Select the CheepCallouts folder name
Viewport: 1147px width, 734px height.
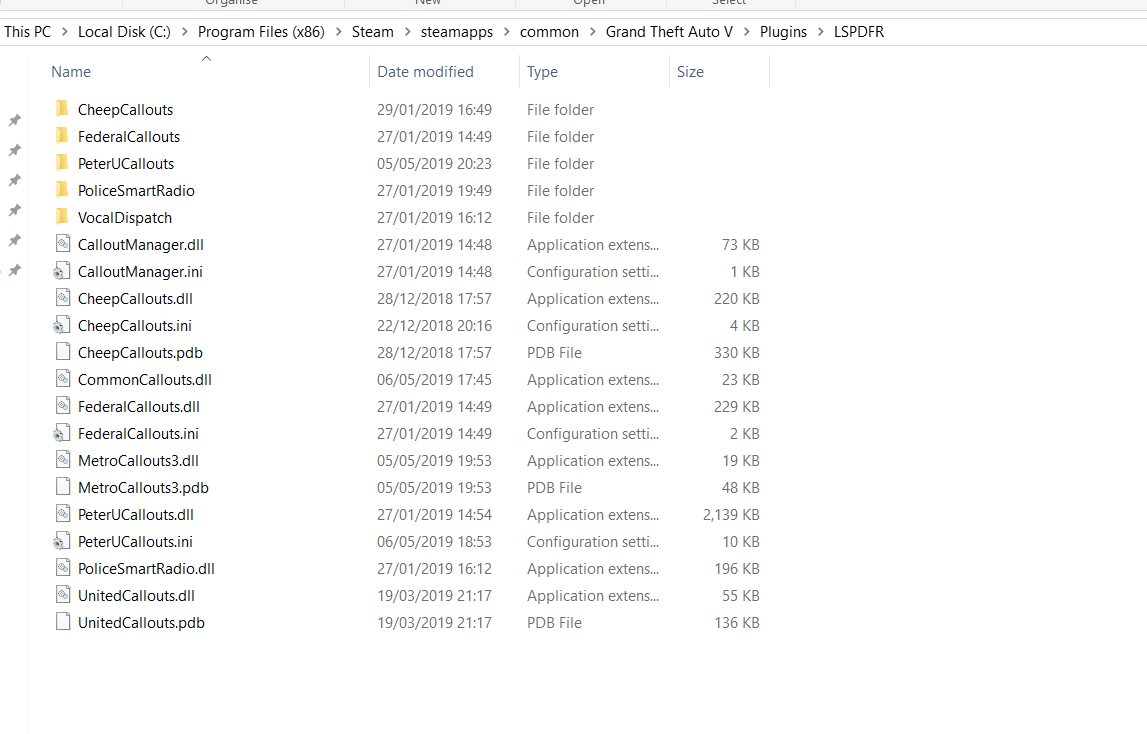click(125, 109)
